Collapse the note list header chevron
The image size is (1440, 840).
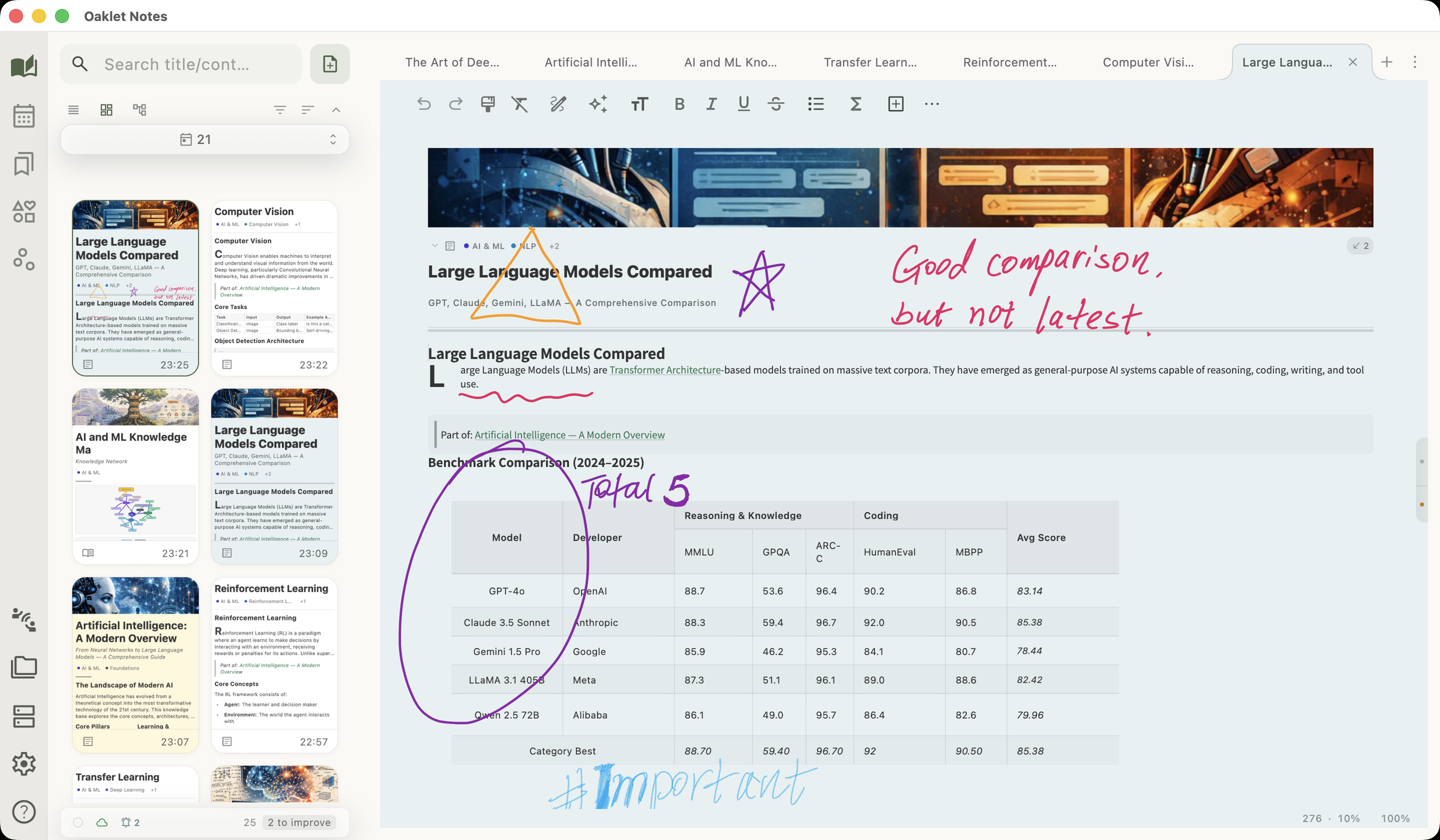336,110
